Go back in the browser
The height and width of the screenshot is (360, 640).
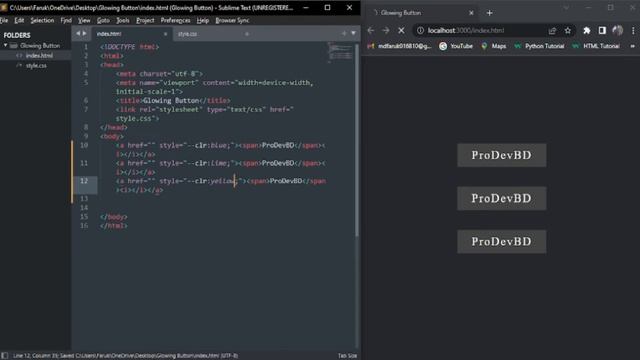click(371, 30)
